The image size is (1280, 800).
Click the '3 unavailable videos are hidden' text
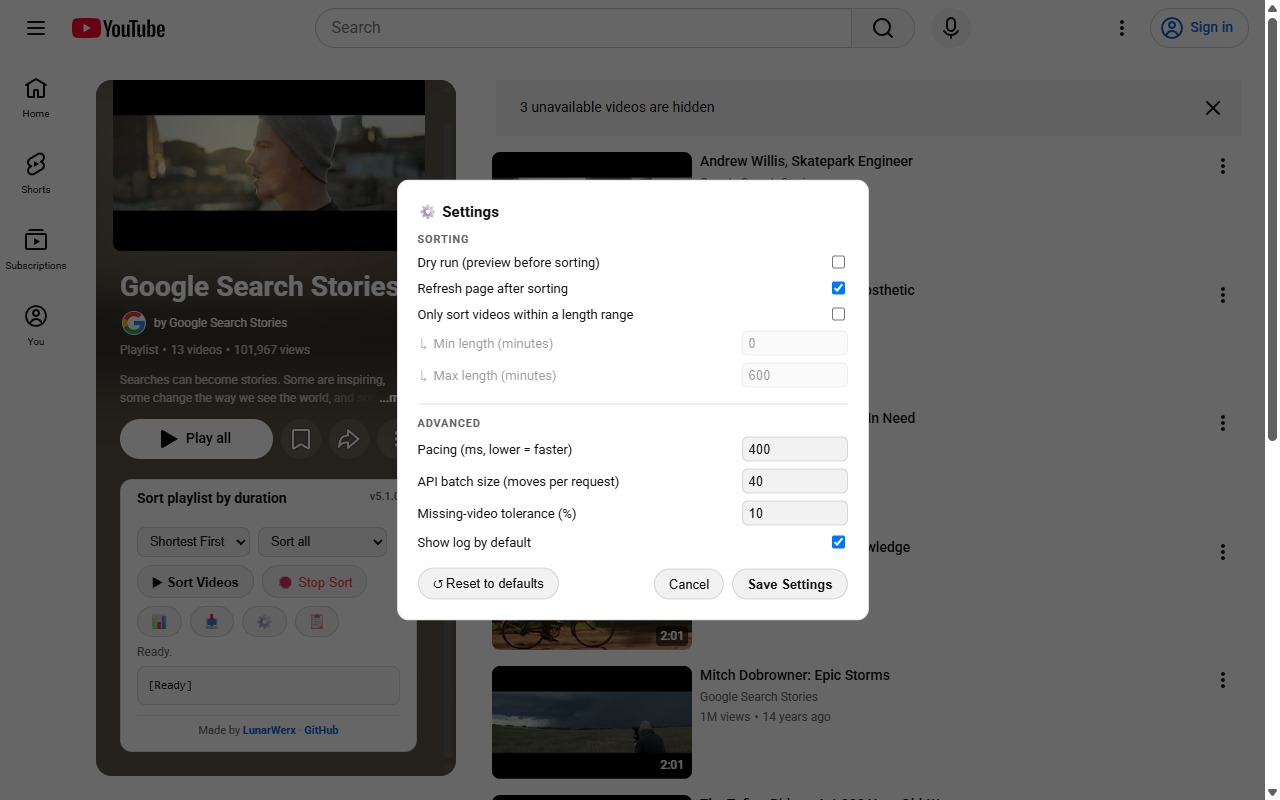(617, 107)
